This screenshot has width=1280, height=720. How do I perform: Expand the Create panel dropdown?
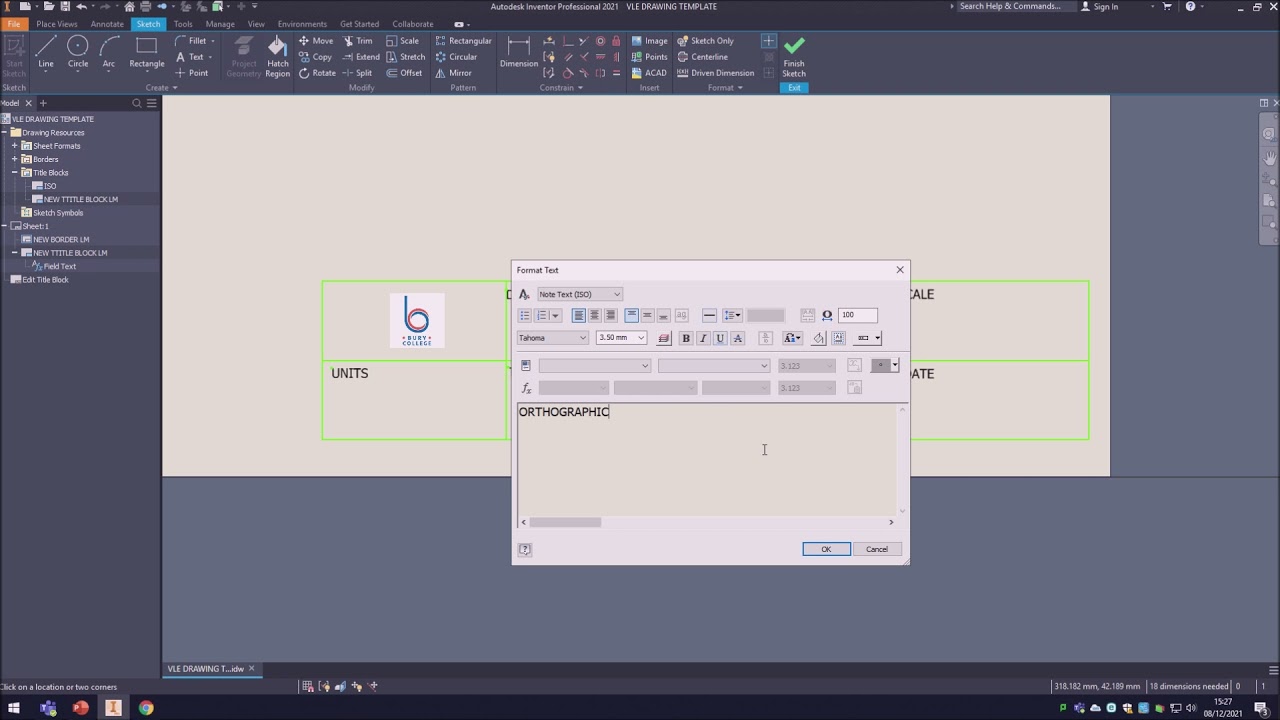point(161,88)
